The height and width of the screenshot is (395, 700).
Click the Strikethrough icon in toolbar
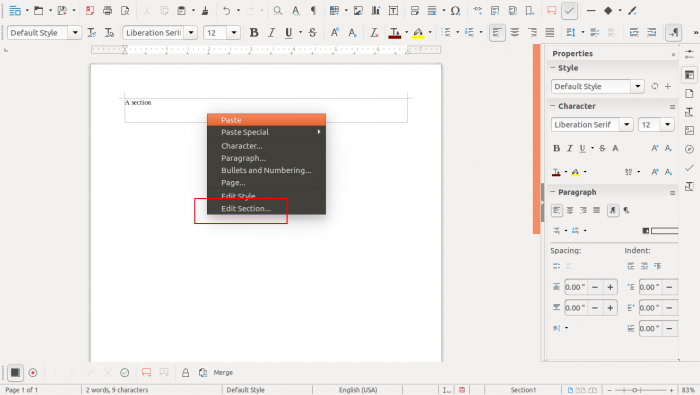(312, 33)
